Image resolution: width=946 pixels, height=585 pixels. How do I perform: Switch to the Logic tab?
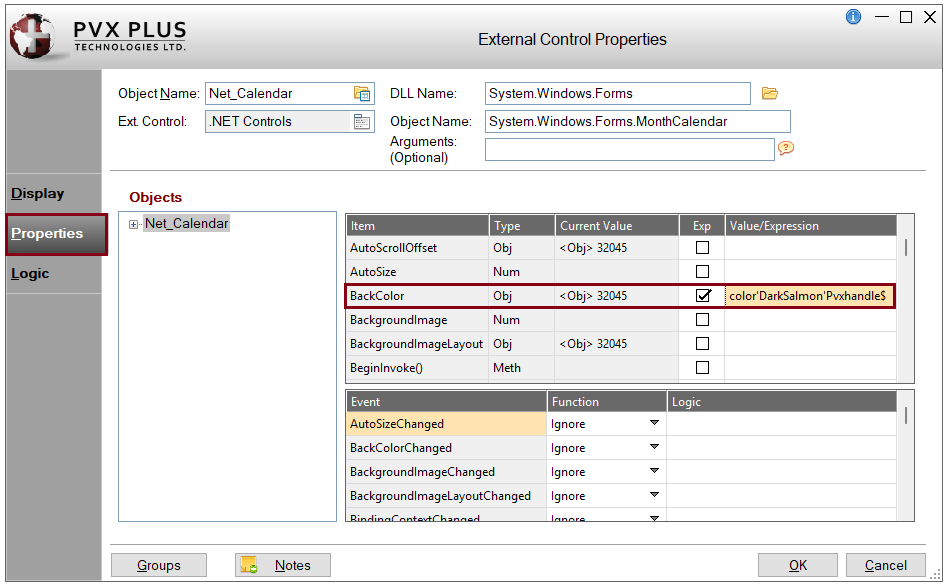(x=30, y=274)
